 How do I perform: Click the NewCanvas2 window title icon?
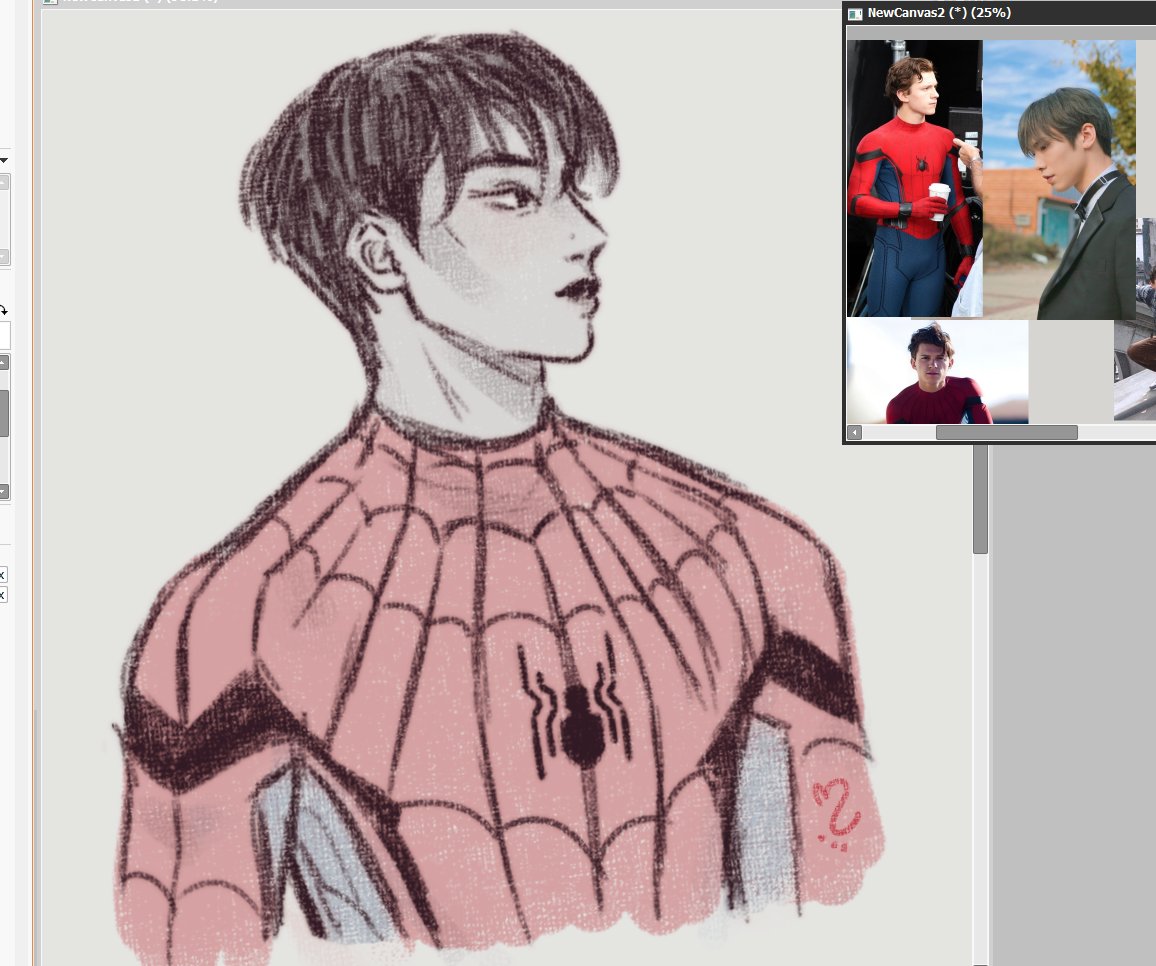click(855, 13)
